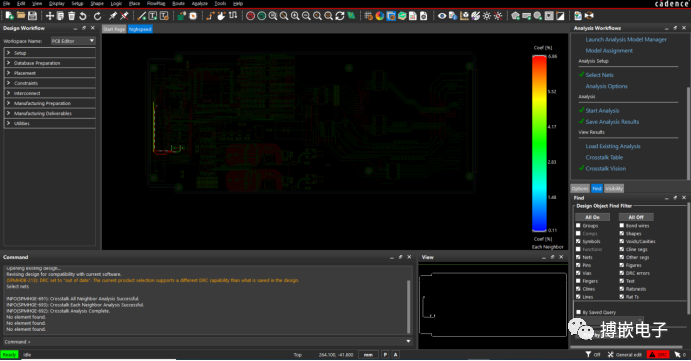Open the Analyze menu
The image size is (691, 361).
199,4
